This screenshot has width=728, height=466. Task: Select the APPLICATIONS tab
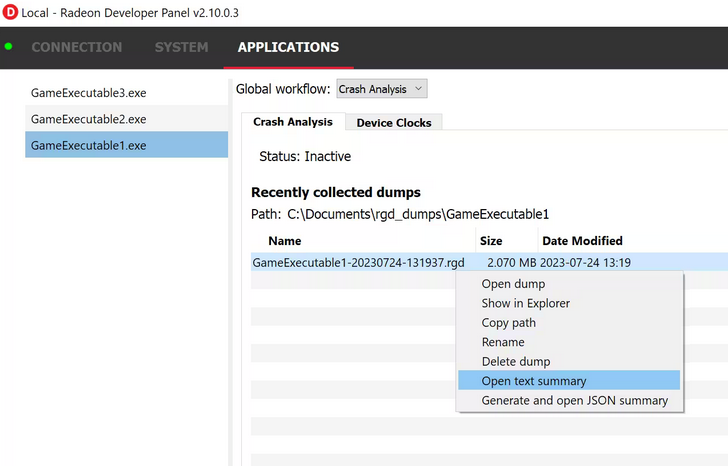288,47
